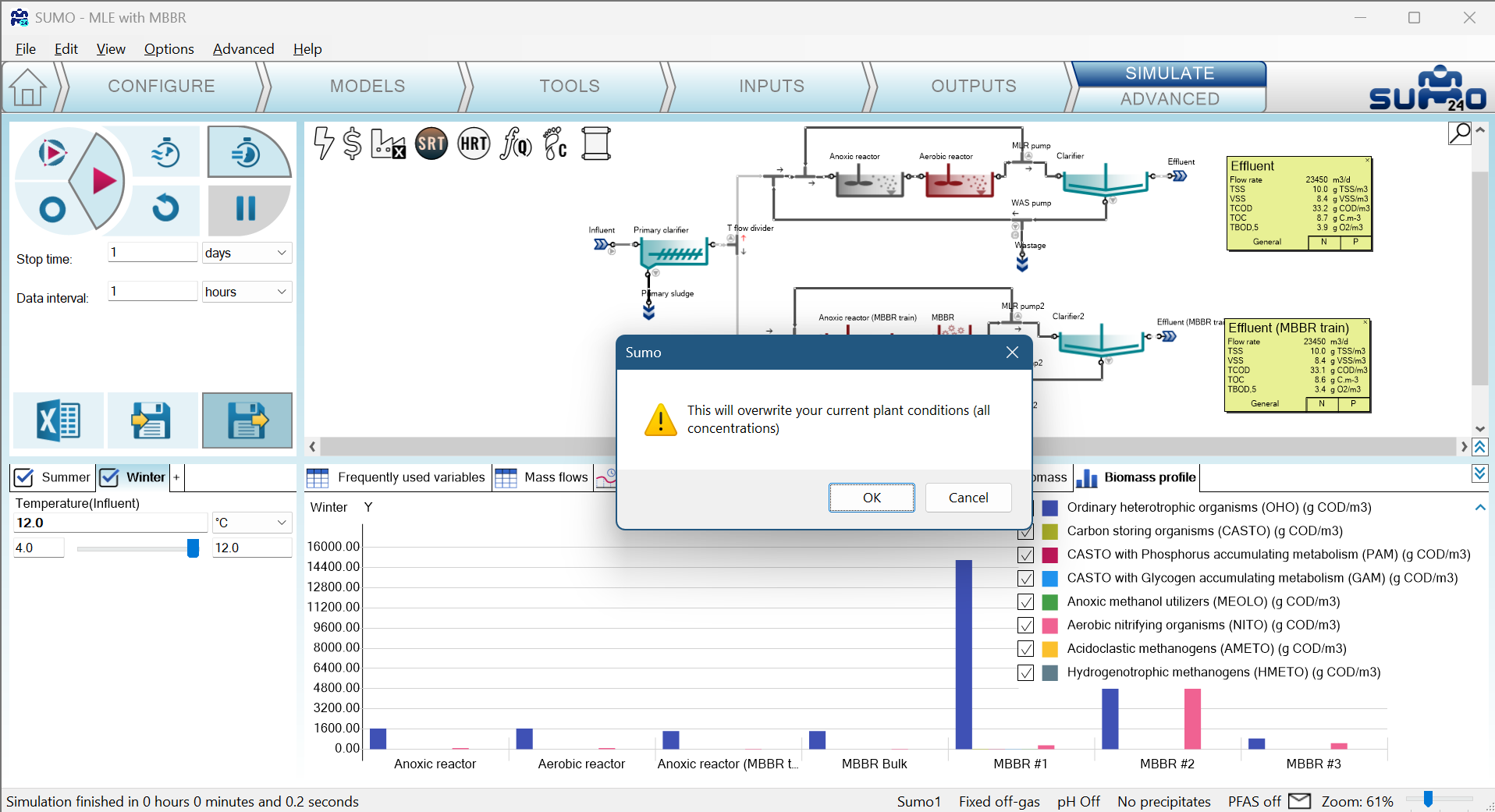Screen dimensions: 1495x812
Task: Uncheck Aerobic nitrifying organisms checkbox
Action: (1026, 626)
